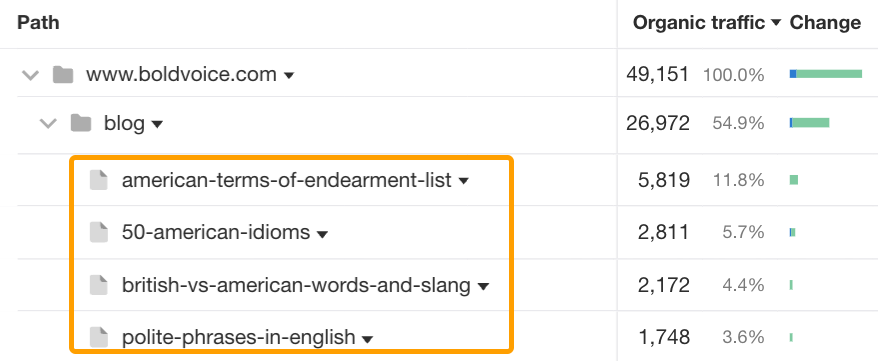Open the 50-american-idioms dropdown caret
Viewport: 878px width, 361px height.
click(x=322, y=233)
